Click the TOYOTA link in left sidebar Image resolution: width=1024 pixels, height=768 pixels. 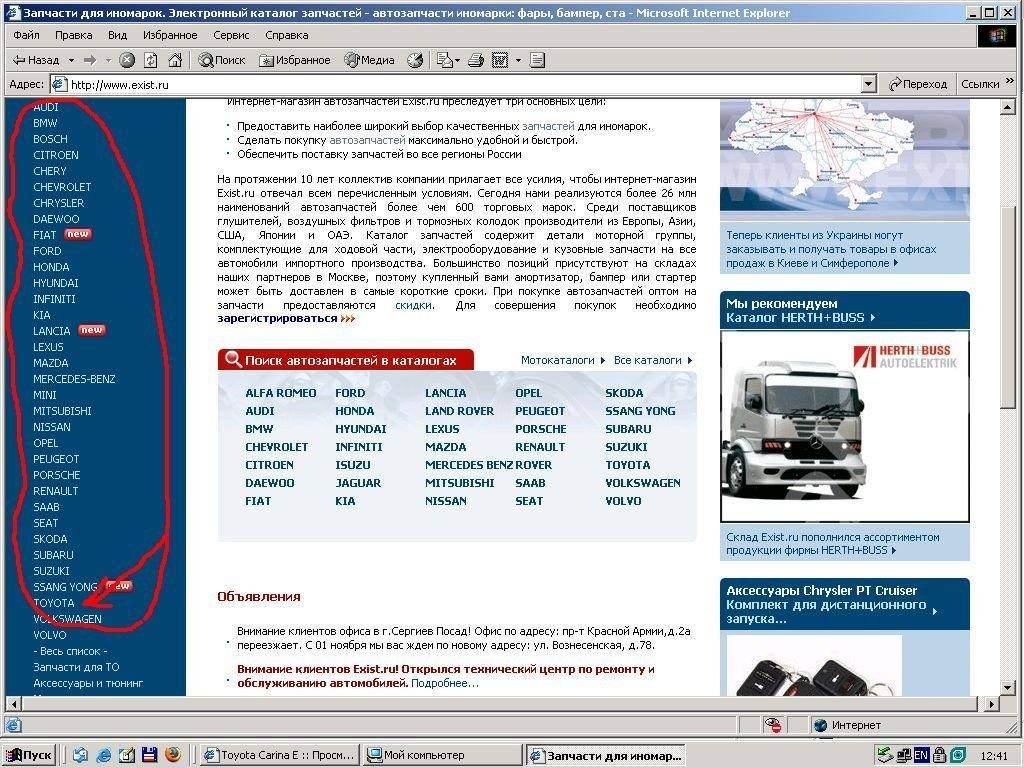(x=54, y=603)
